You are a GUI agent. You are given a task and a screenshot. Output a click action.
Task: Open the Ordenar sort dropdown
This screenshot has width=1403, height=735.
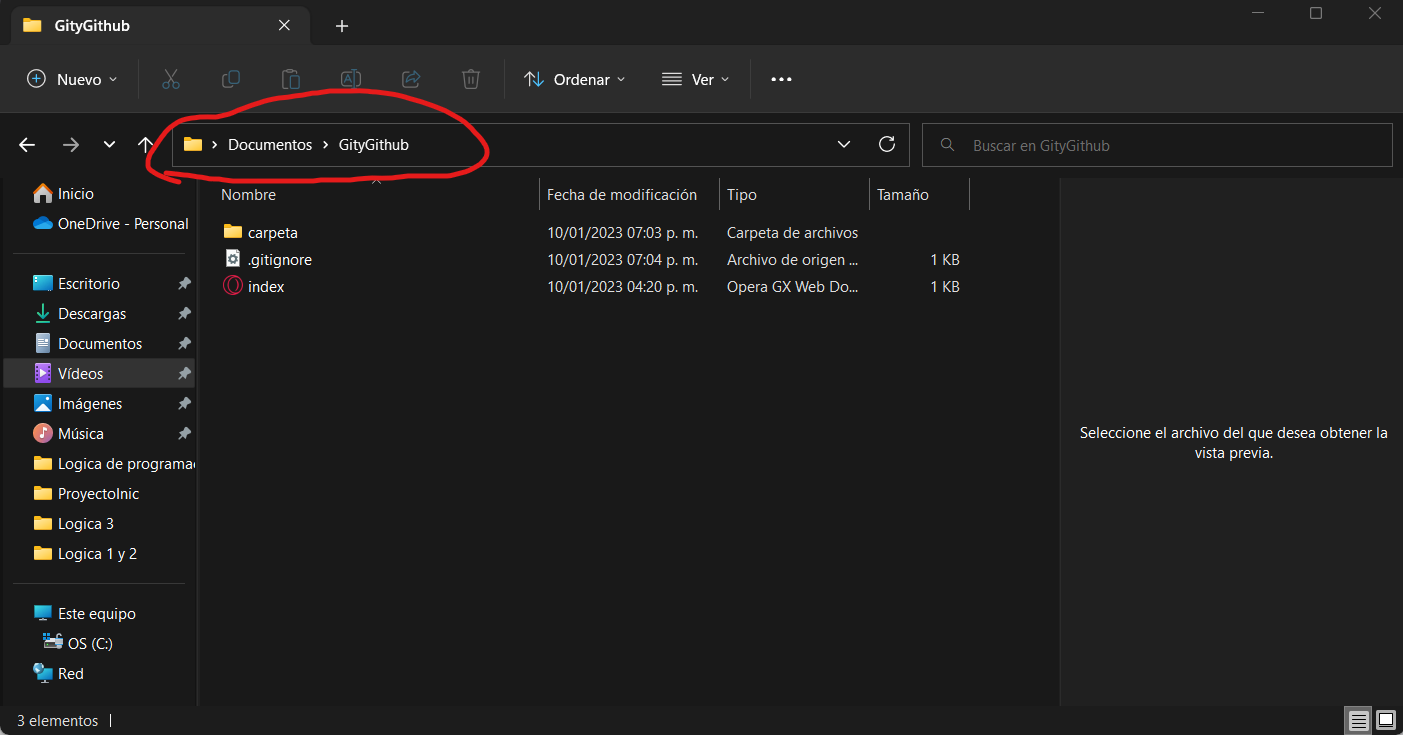click(575, 79)
